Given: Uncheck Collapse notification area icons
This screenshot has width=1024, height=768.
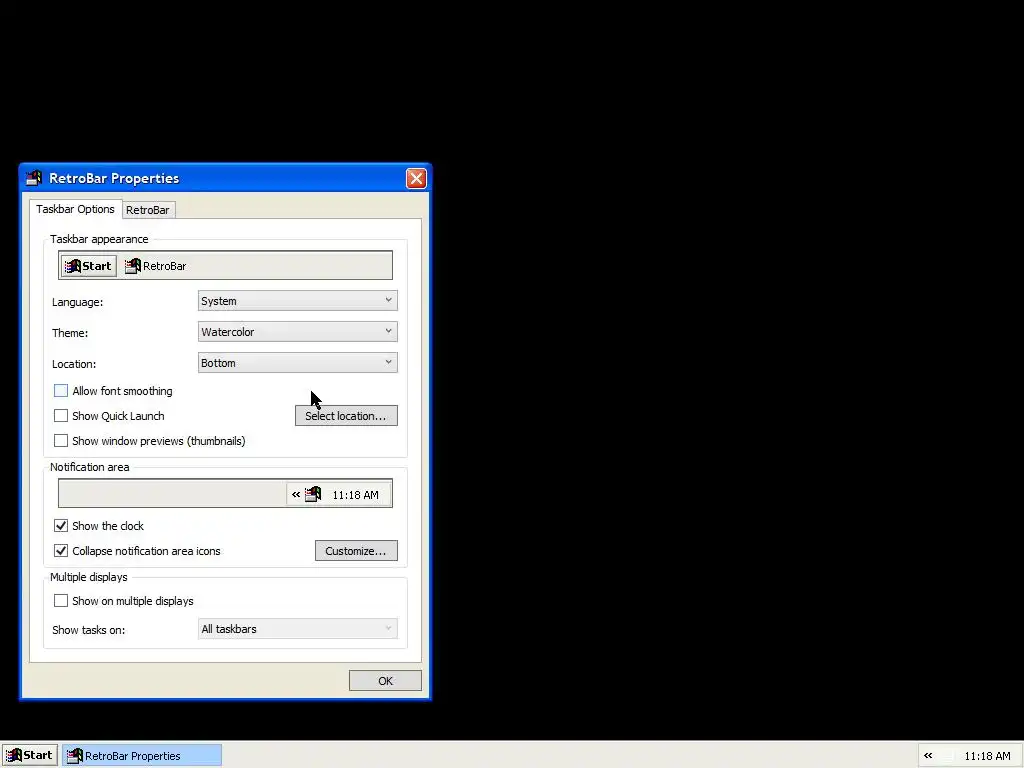Looking at the screenshot, I should coord(61,551).
